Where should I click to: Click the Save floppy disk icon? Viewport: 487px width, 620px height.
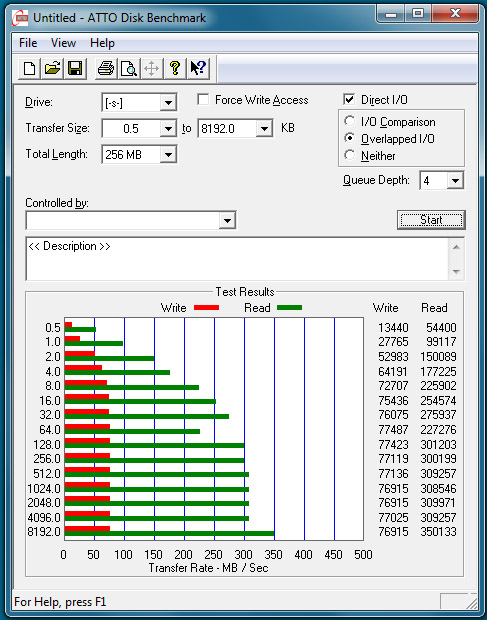(75, 69)
